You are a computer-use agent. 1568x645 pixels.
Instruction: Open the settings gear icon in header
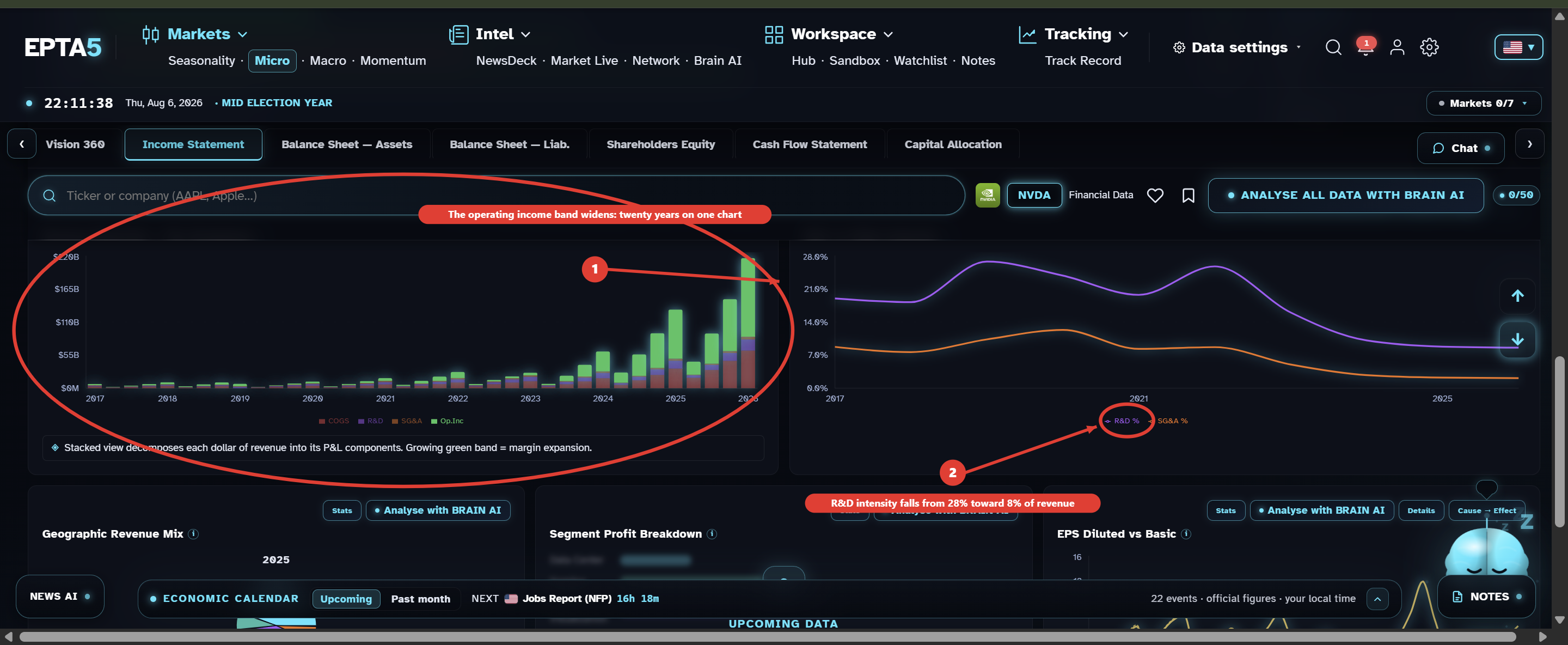1429,47
